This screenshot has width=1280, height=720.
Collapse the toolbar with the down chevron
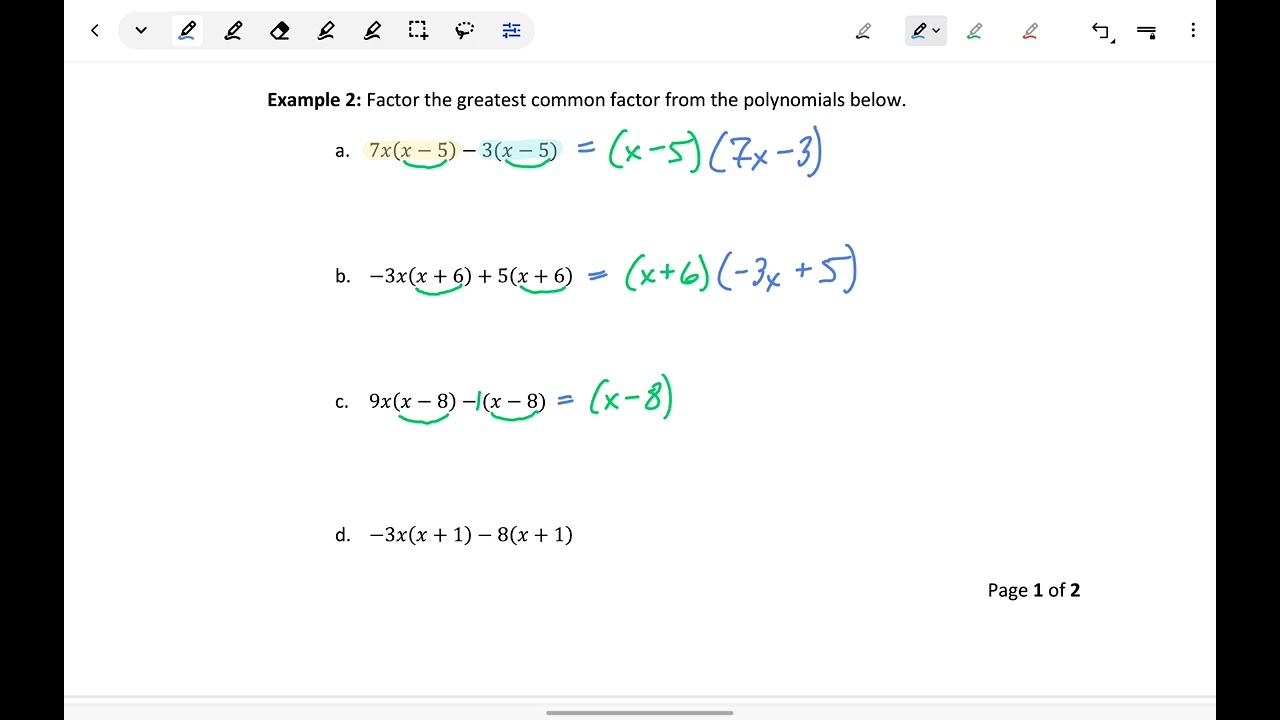(x=141, y=31)
